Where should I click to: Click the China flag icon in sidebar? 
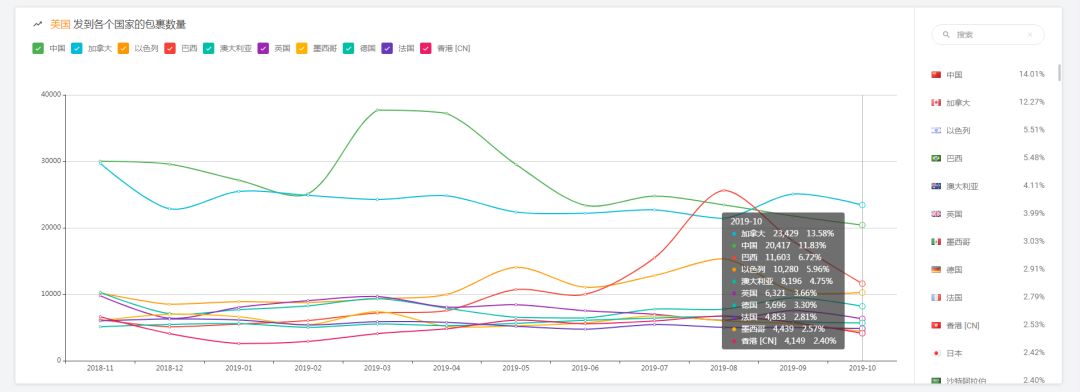click(x=935, y=74)
